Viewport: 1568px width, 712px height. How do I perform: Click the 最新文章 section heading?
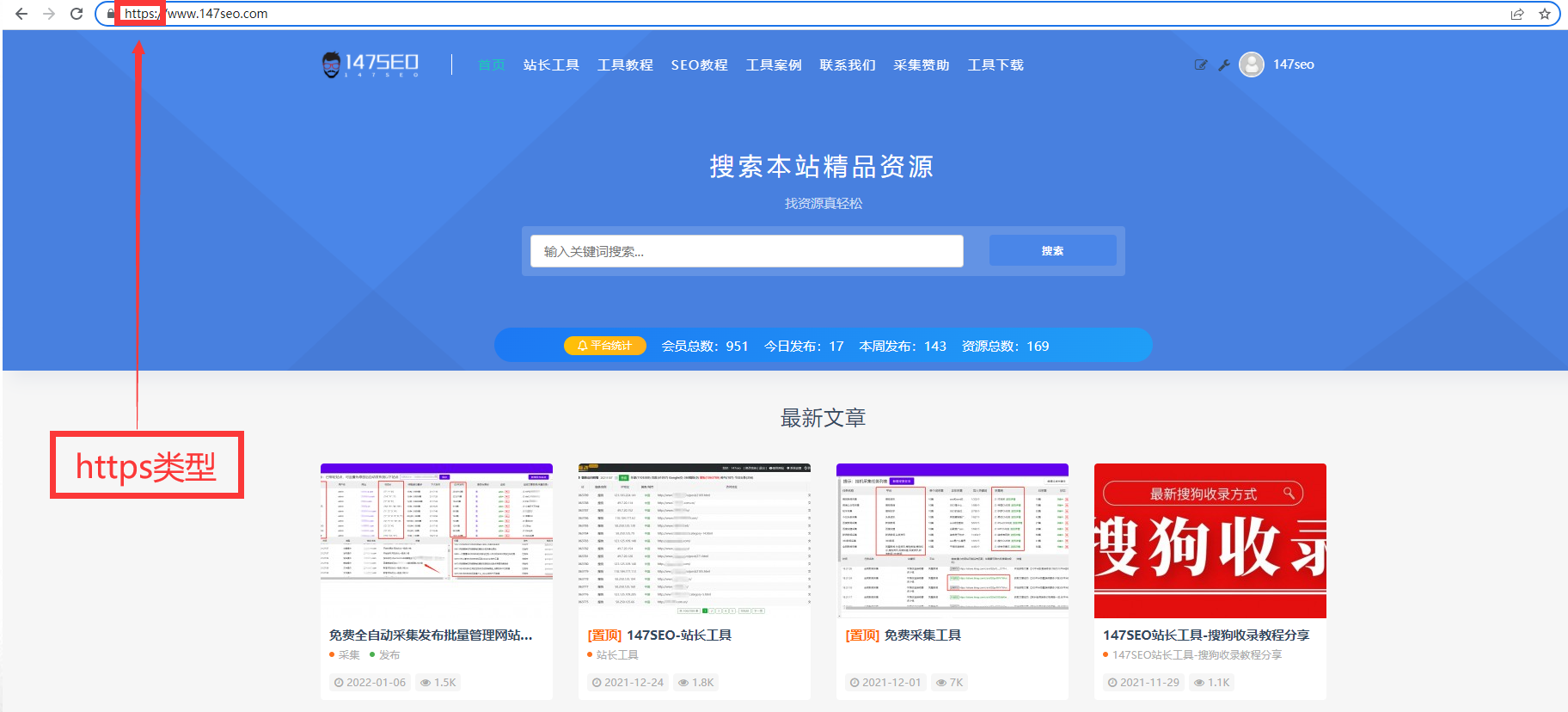click(823, 418)
